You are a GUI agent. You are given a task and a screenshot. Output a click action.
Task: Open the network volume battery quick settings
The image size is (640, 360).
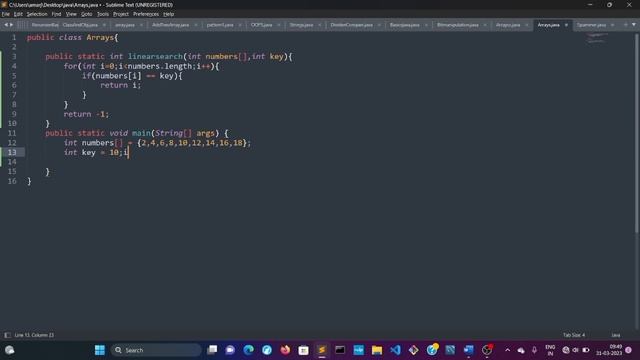(576, 350)
